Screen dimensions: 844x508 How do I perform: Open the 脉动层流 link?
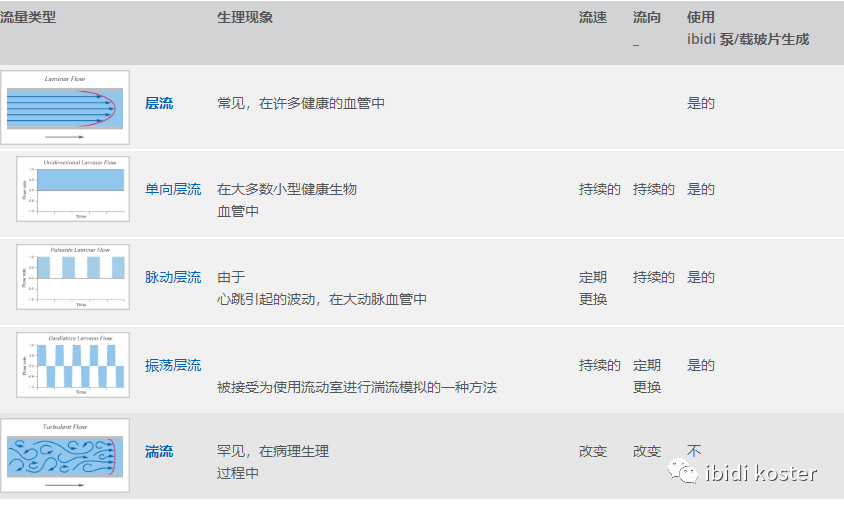[x=173, y=277]
